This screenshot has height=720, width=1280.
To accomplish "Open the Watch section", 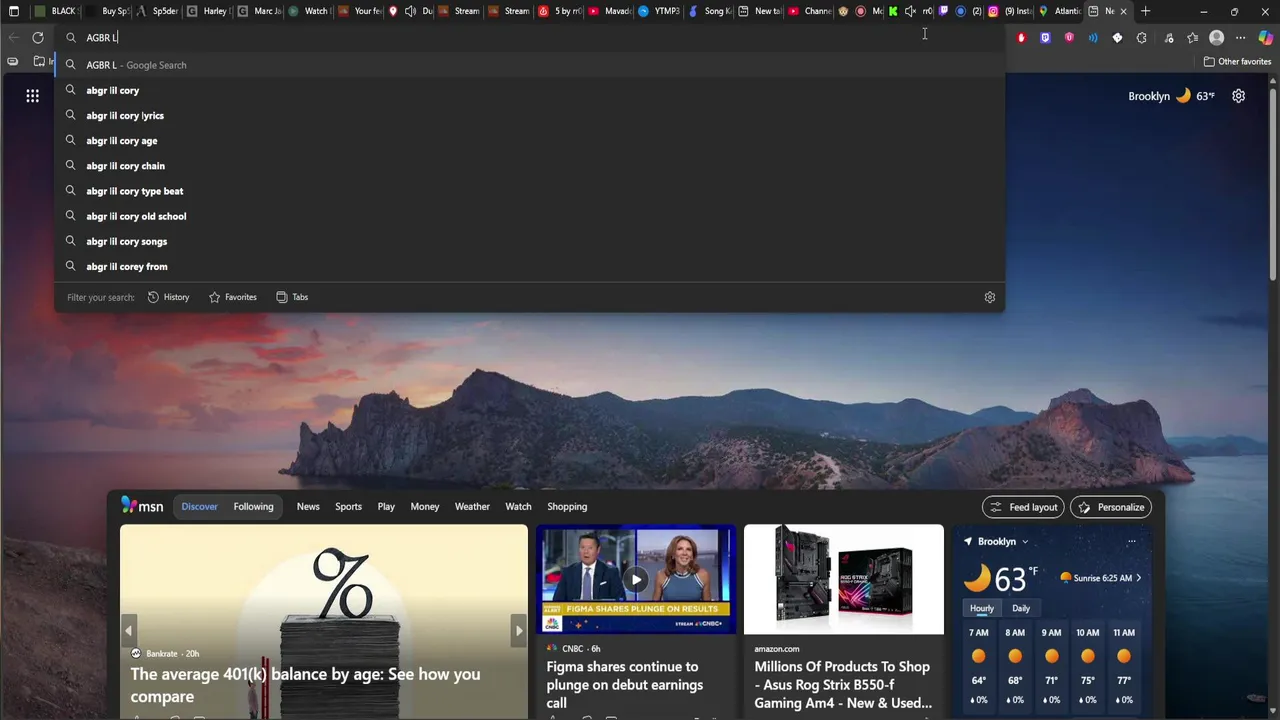I will tap(518, 507).
